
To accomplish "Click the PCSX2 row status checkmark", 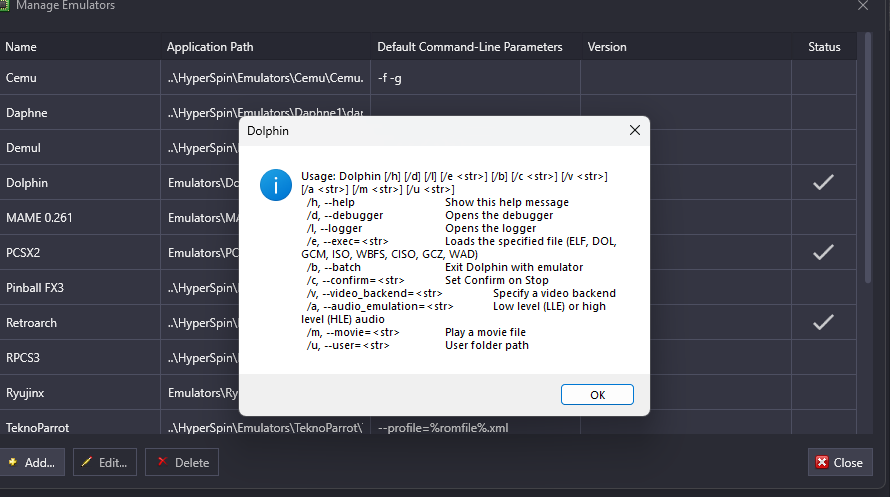I will [823, 252].
